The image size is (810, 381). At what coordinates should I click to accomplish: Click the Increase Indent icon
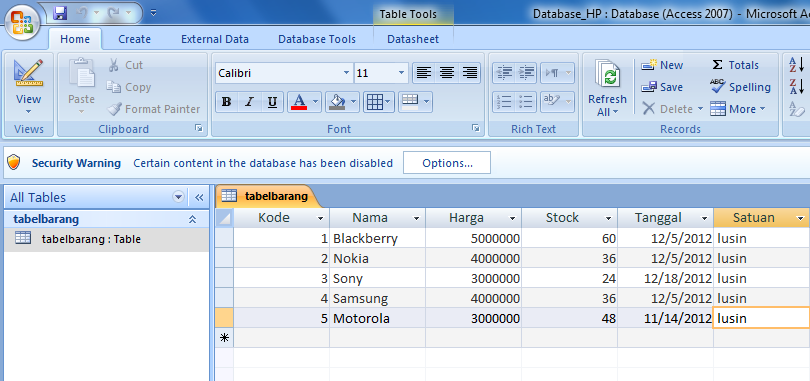point(526,73)
